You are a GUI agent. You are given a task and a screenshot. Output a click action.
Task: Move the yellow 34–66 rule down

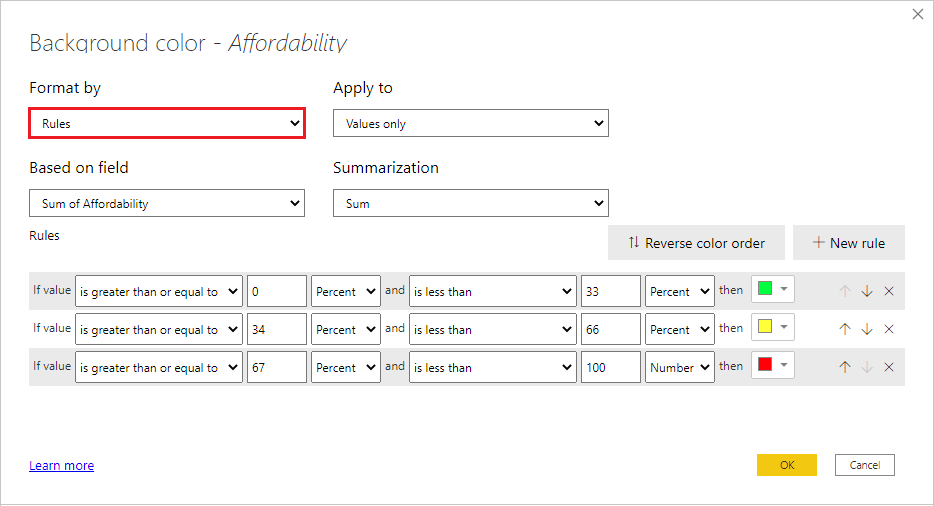(x=867, y=329)
